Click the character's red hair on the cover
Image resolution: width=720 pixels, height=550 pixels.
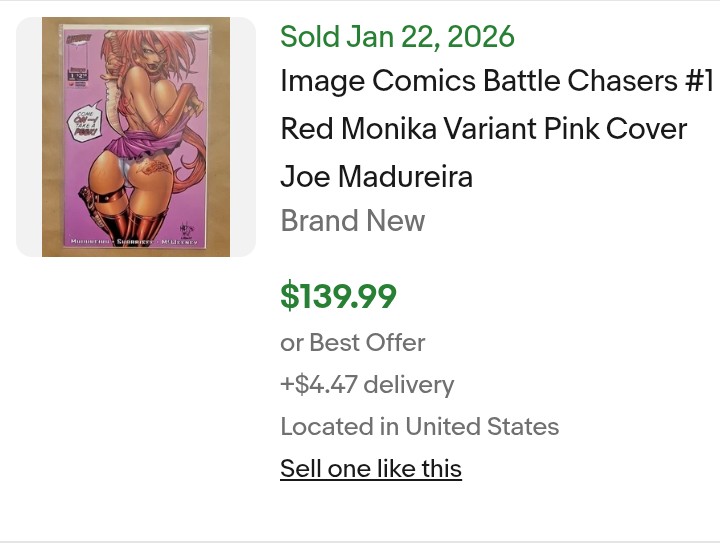[x=160, y=45]
